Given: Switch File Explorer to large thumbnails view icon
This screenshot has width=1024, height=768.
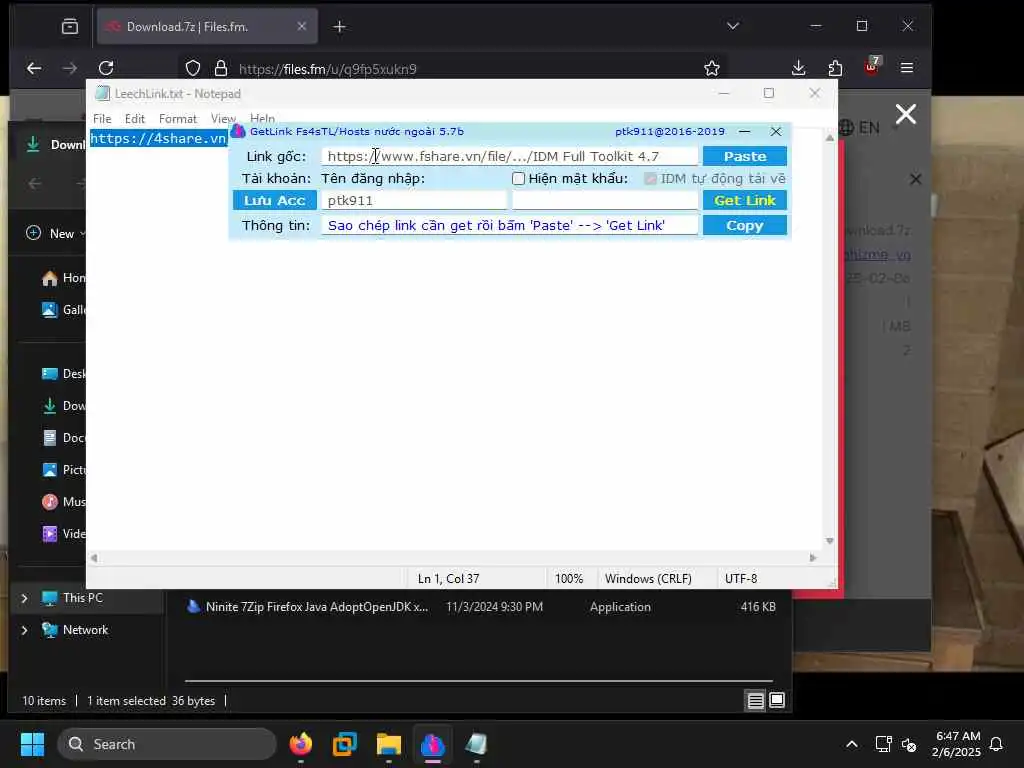Looking at the screenshot, I should (777, 701).
